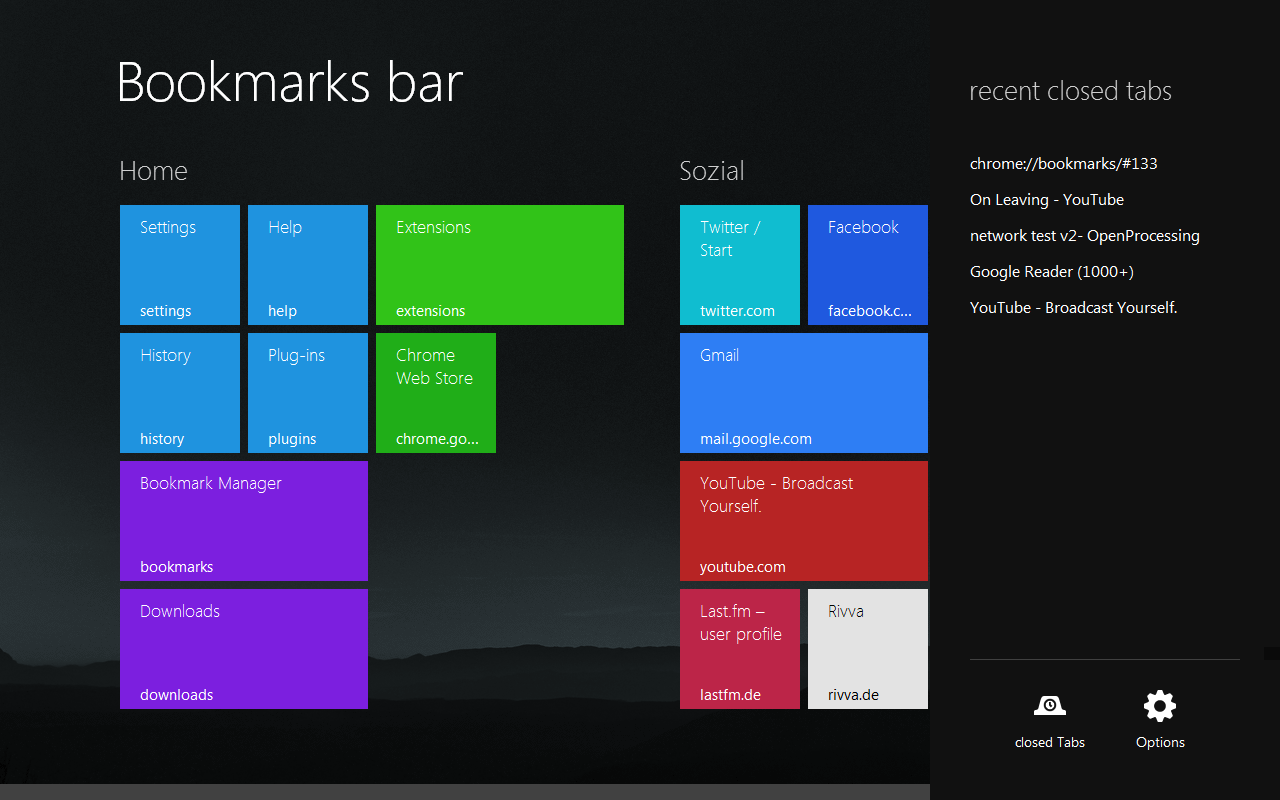Open the Twitter / Start tile

740,265
